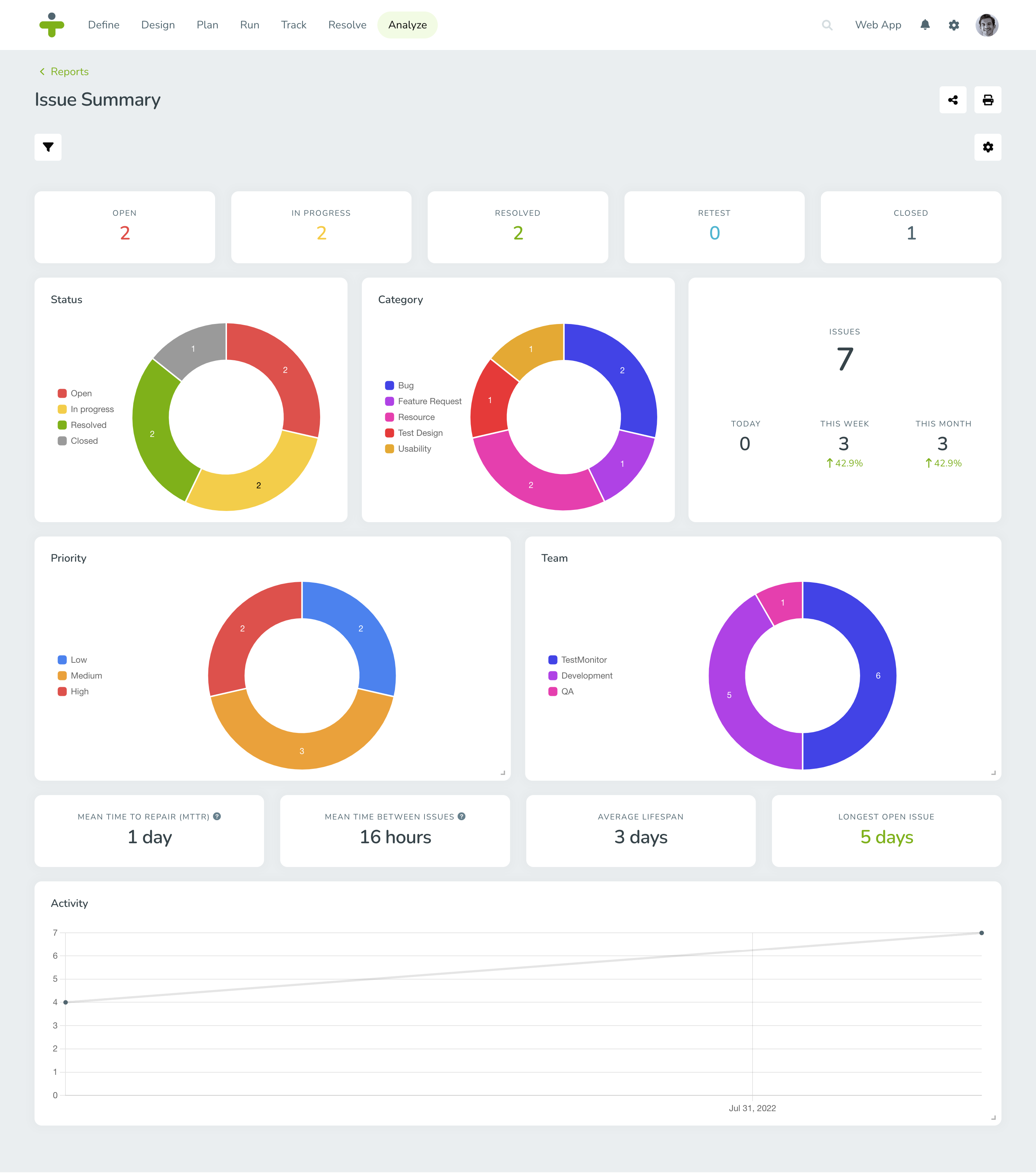This screenshot has width=1036, height=1173.
Task: Click Activity chart end point at 7
Action: 981,932
